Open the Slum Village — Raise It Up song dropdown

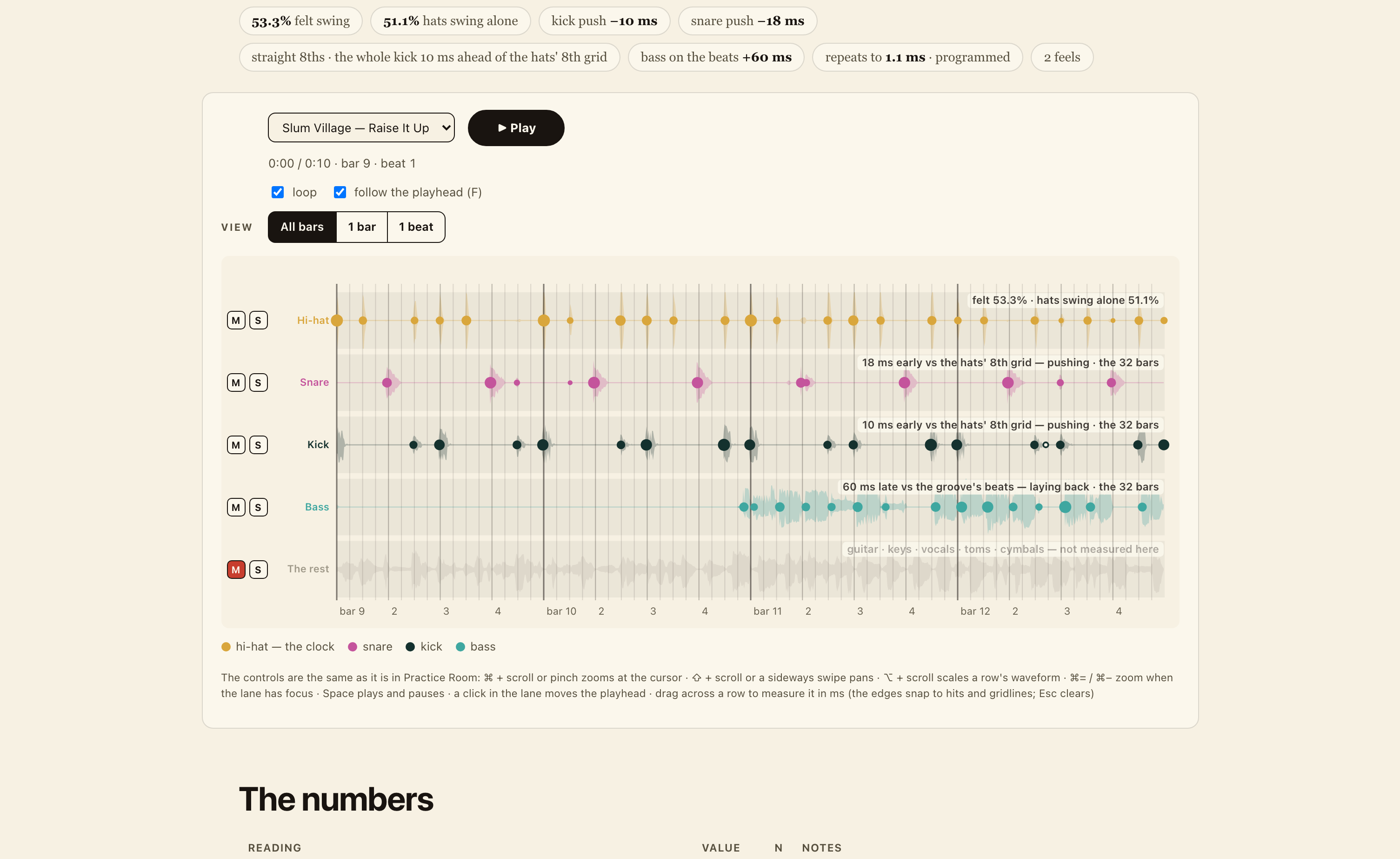[361, 128]
